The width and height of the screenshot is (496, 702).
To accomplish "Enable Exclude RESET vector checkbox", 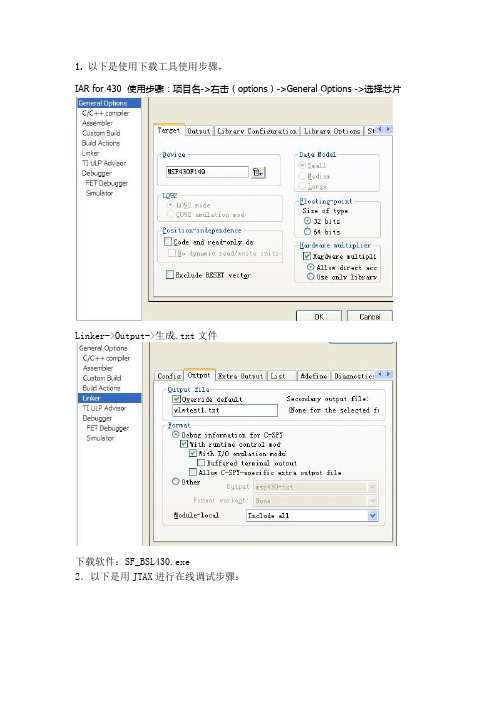I will point(170,274).
